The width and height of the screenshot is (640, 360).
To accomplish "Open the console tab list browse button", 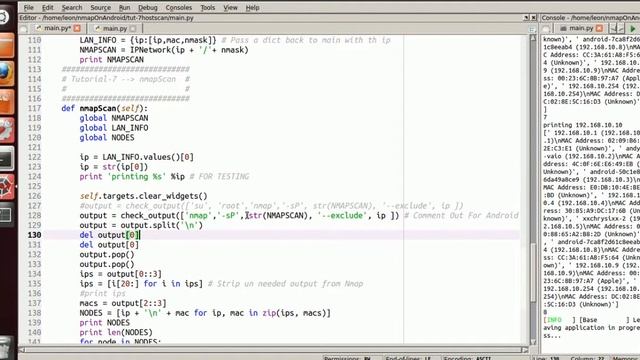I will pyautogui.click(x=546, y=29).
